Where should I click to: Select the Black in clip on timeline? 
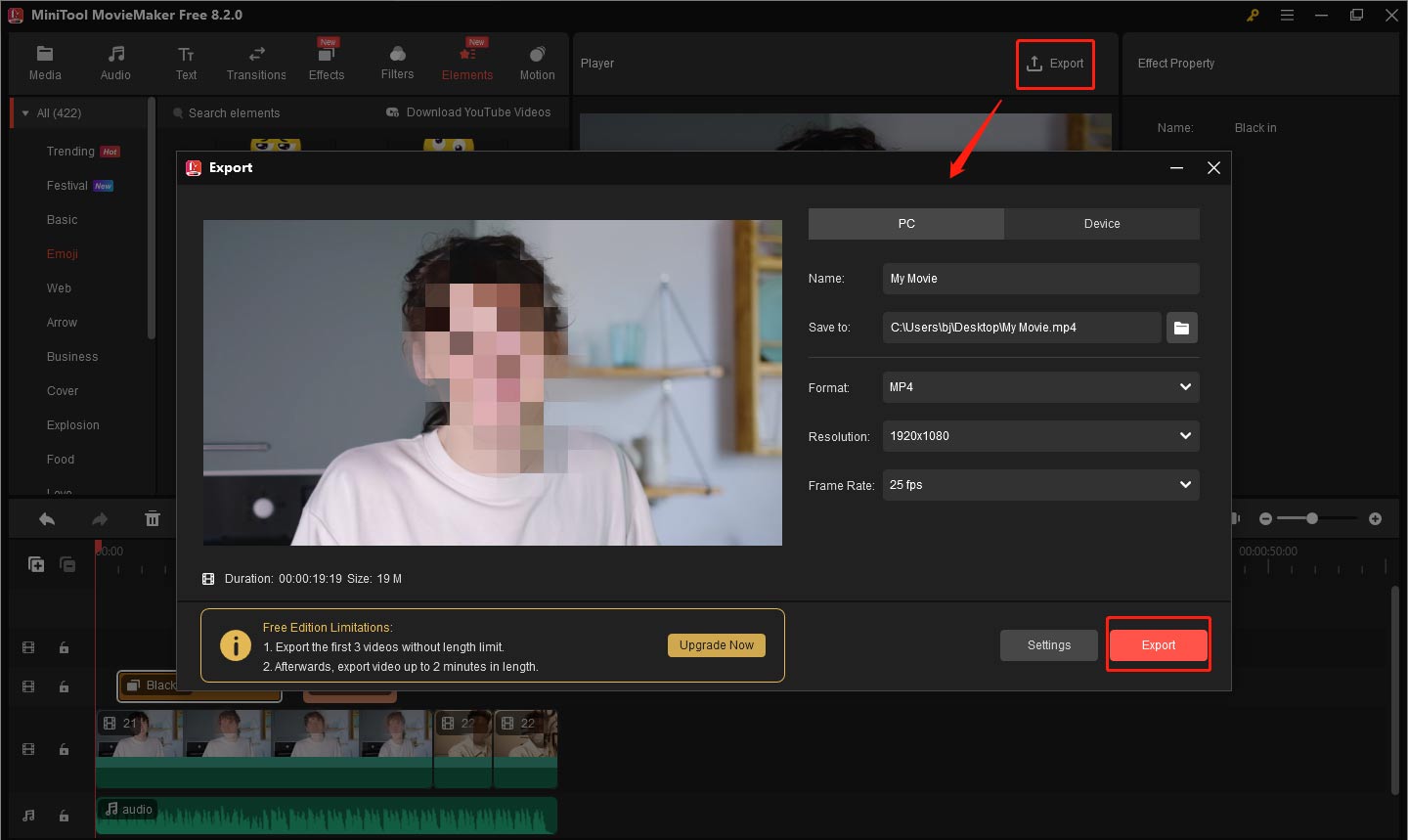(199, 685)
